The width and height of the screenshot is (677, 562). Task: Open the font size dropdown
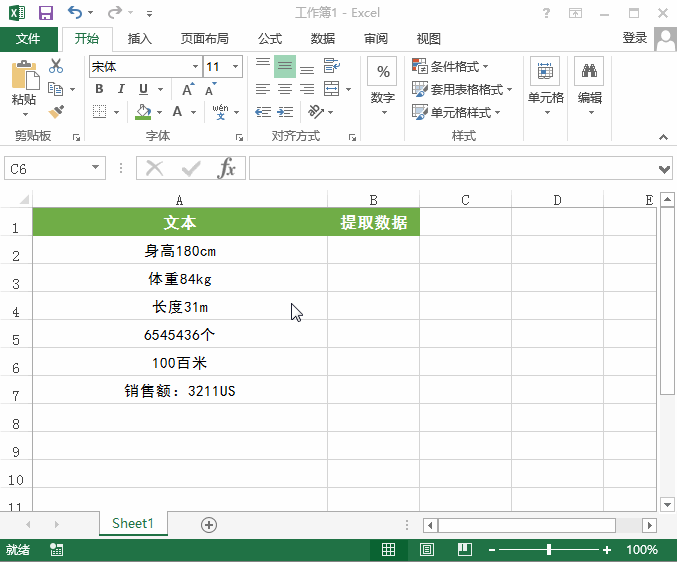tap(235, 67)
